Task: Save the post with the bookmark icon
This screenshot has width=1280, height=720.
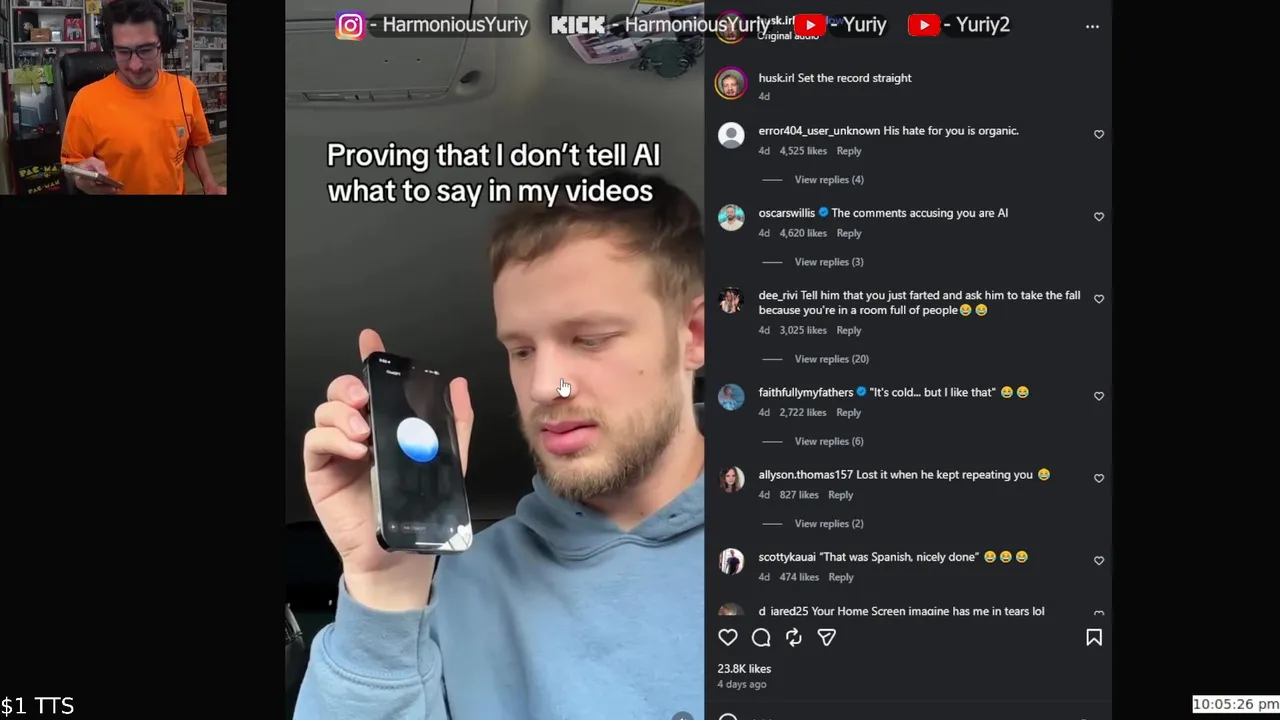Action: point(1094,637)
